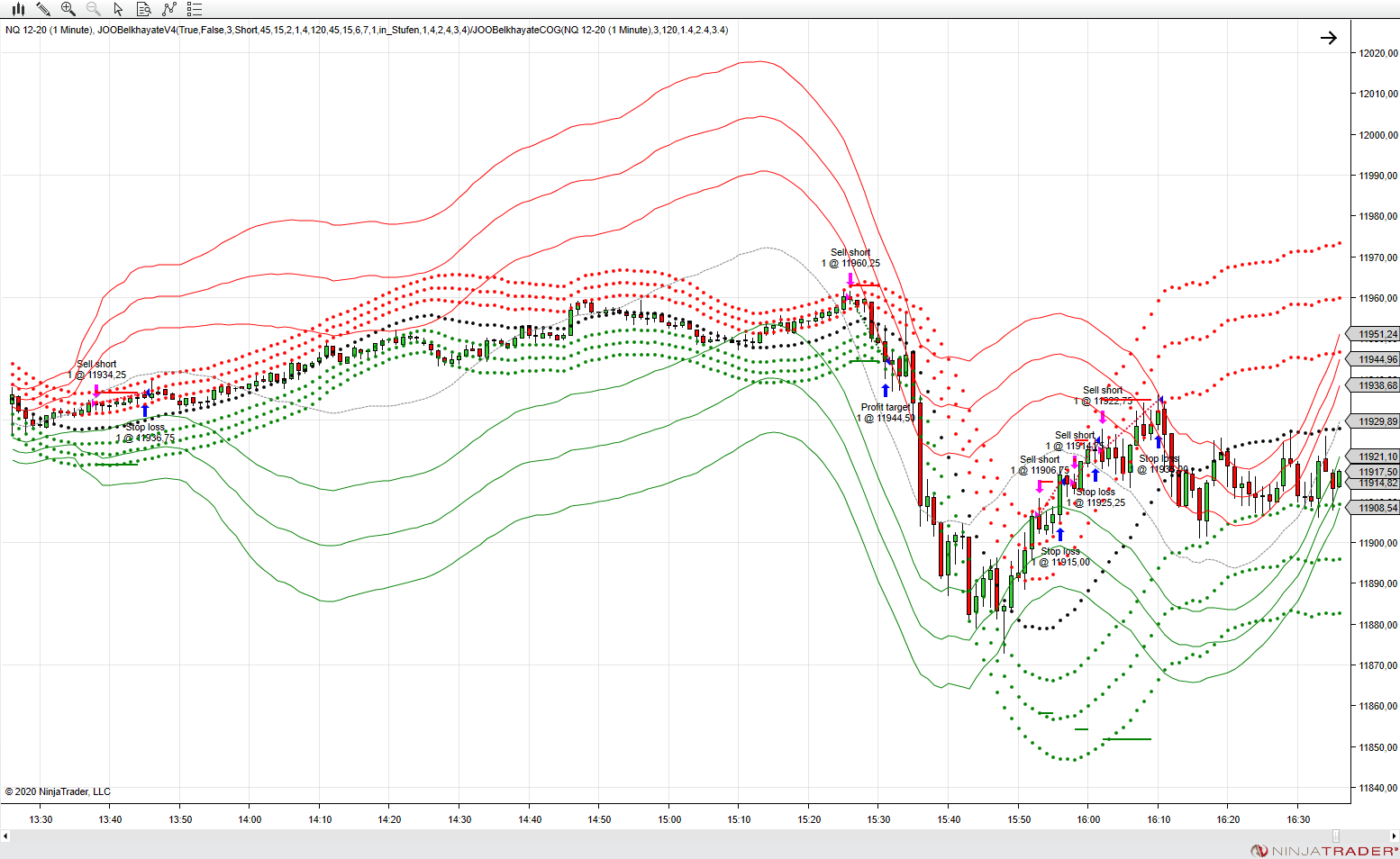The height and width of the screenshot is (859, 1400).
Task: Activate the zoom in magnifier tool
Action: 68,9
